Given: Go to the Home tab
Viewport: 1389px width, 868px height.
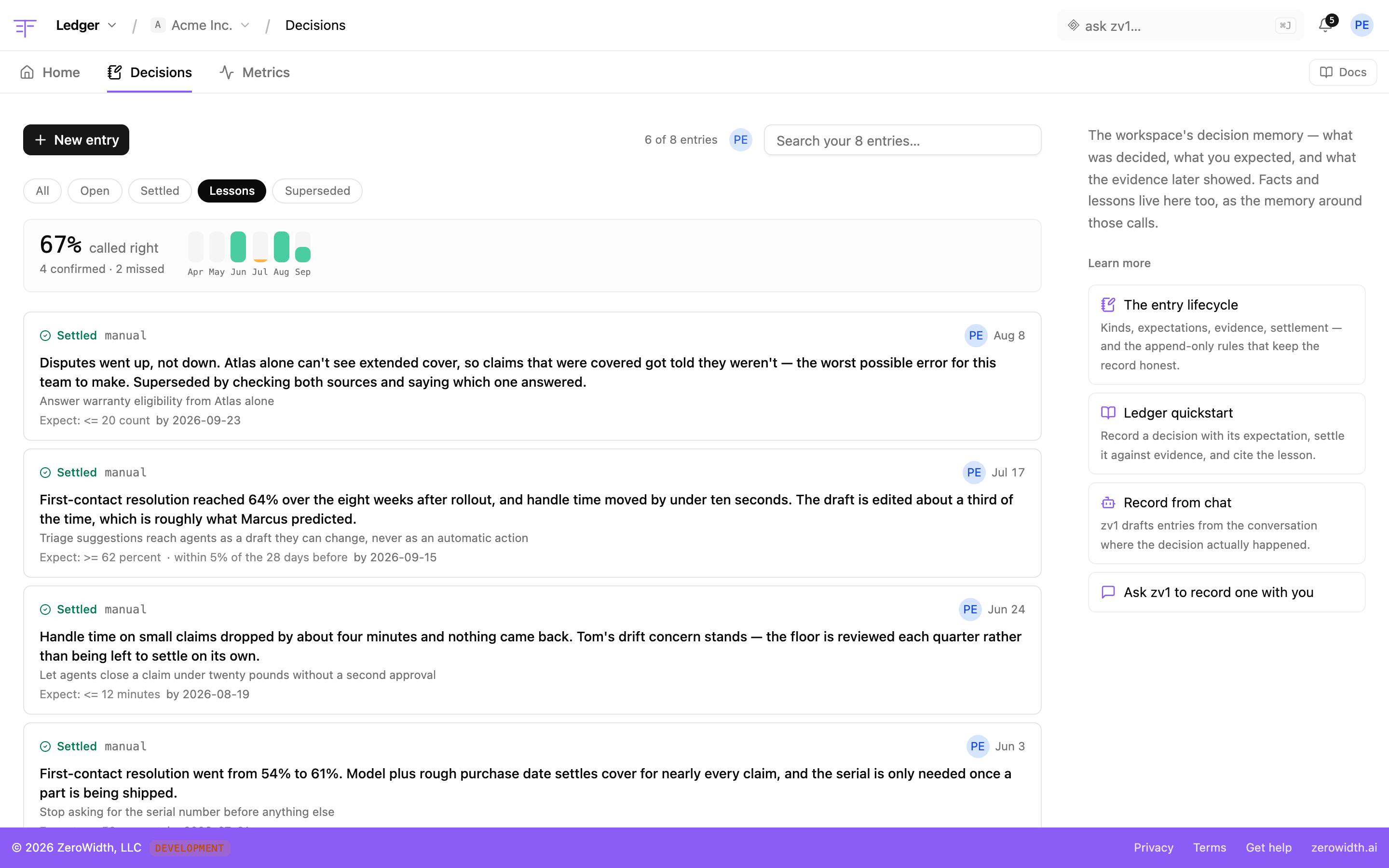Looking at the screenshot, I should coord(50,72).
